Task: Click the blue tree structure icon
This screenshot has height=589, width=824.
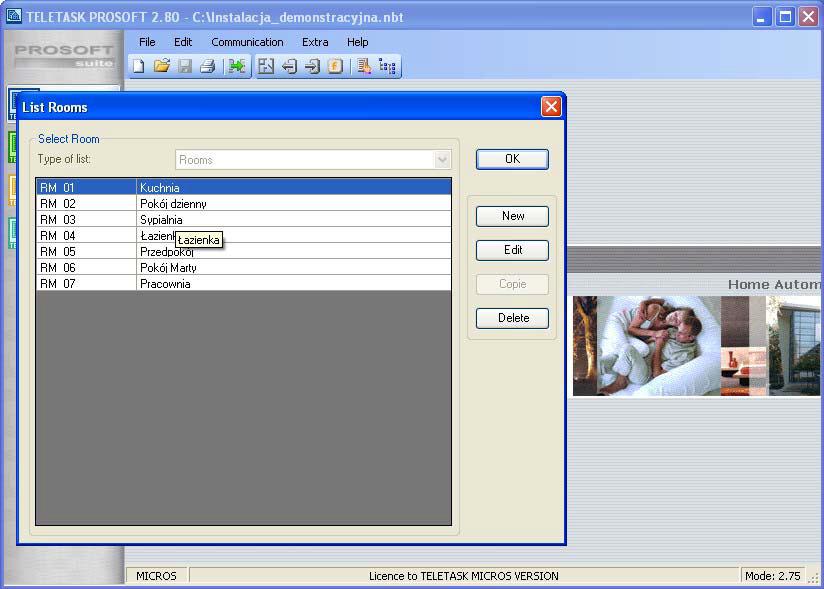Action: tap(387, 66)
